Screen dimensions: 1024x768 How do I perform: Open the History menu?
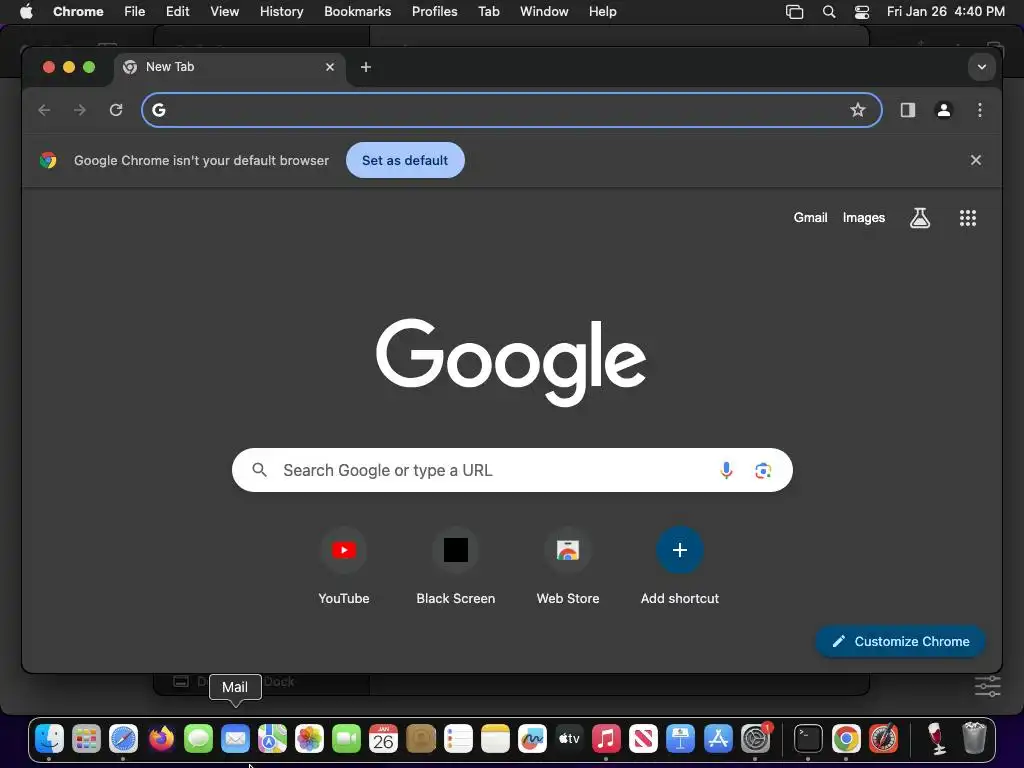pos(281,11)
